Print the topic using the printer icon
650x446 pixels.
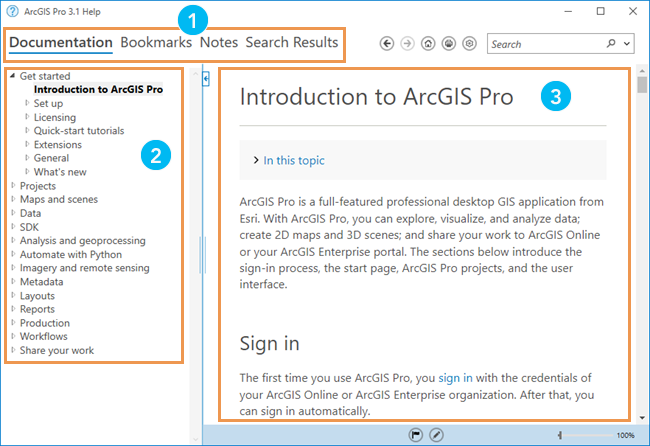coord(448,44)
